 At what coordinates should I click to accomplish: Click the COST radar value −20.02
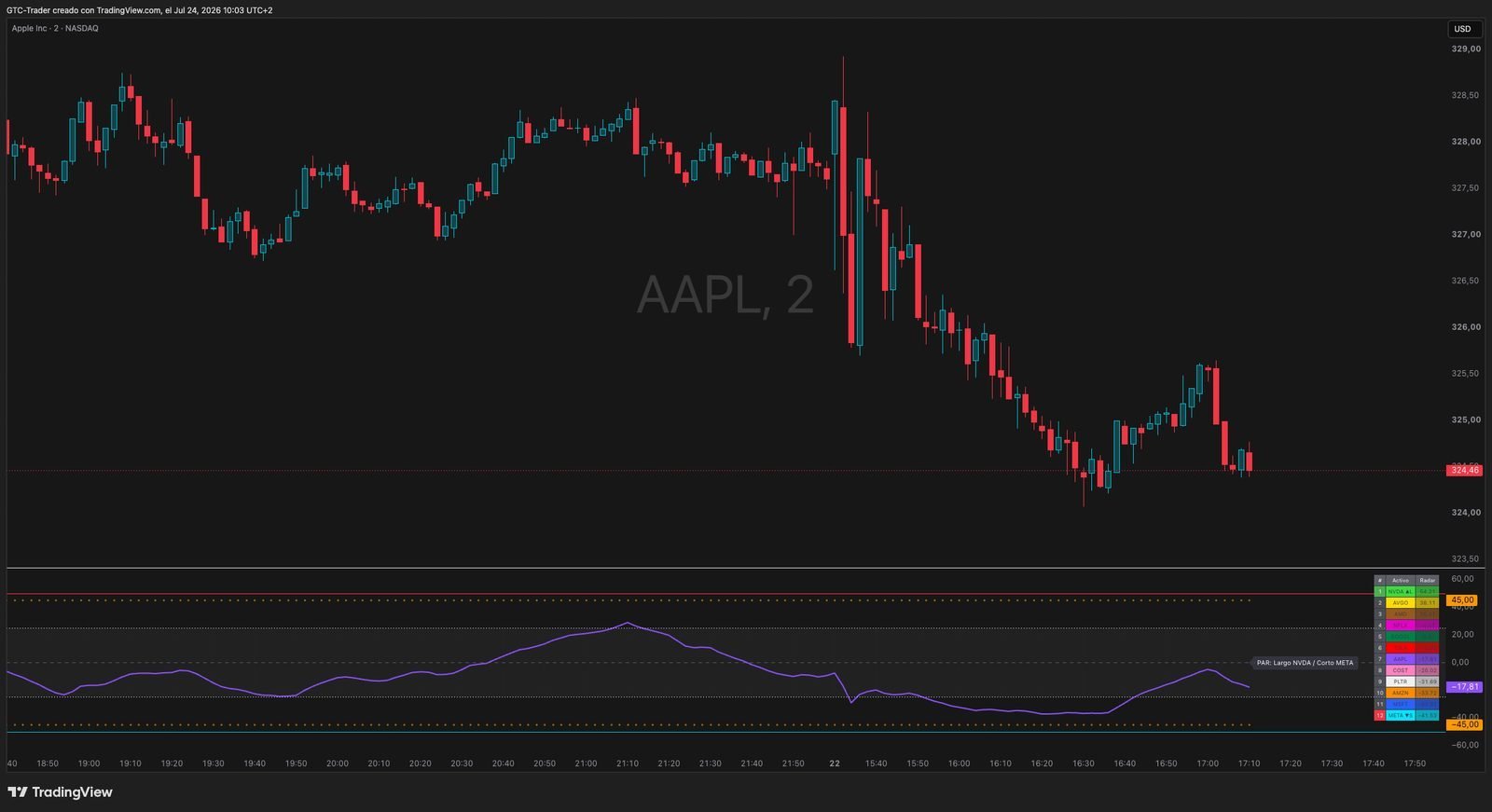click(1427, 670)
